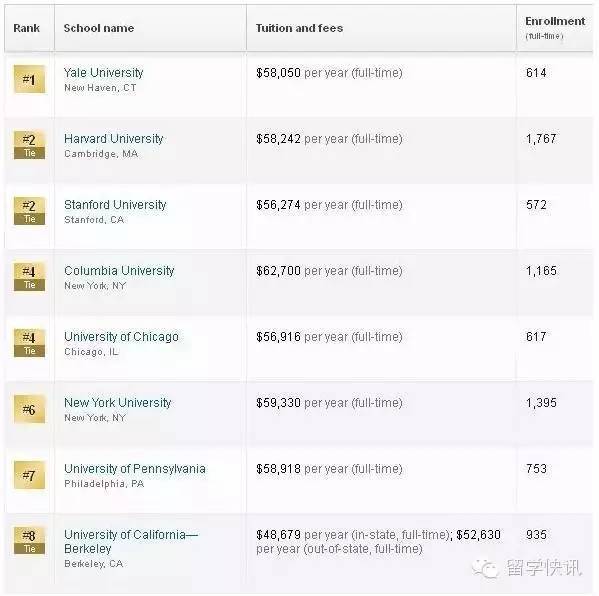Viewport: 599px width, 596px height.
Task: Sort by the School name column header
Action: pyautogui.click(x=99, y=28)
